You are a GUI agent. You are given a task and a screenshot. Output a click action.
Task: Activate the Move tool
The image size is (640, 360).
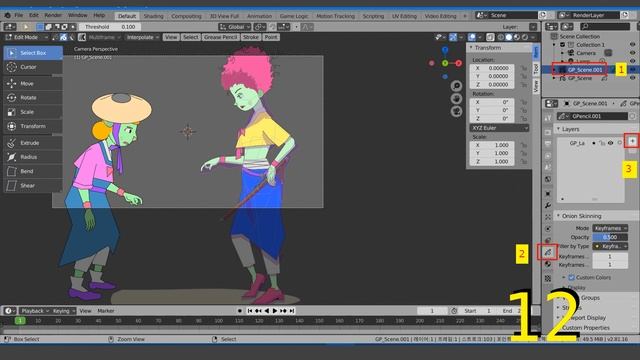pos(33,84)
